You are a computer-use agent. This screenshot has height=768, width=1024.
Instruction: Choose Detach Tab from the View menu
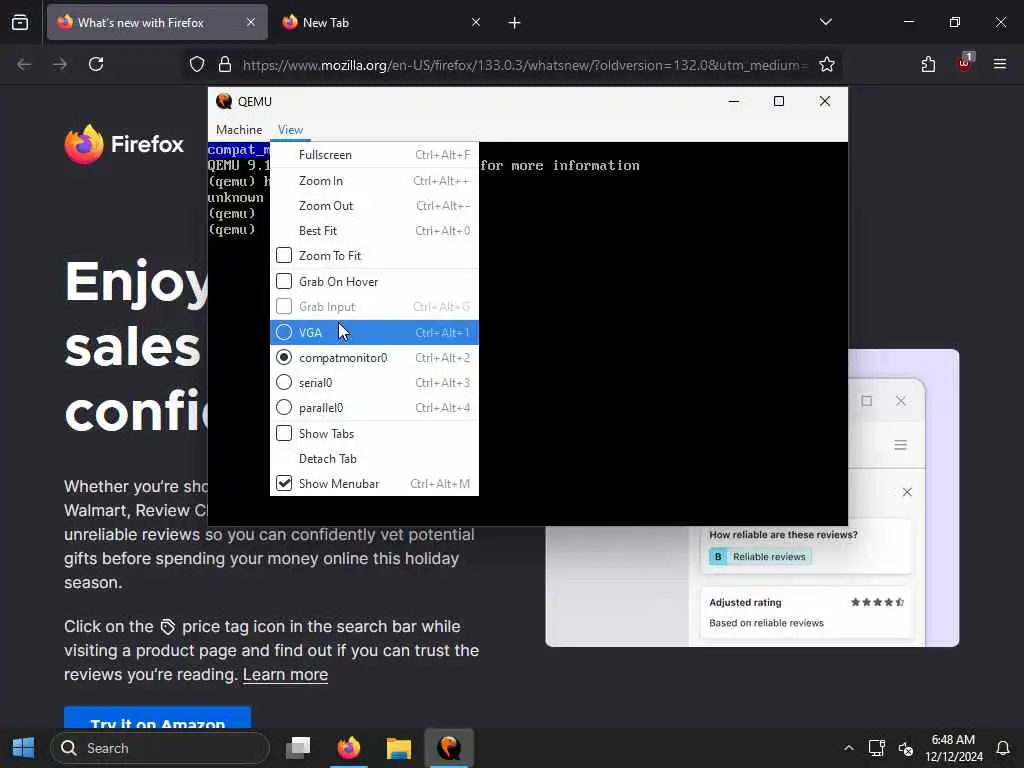point(374,458)
